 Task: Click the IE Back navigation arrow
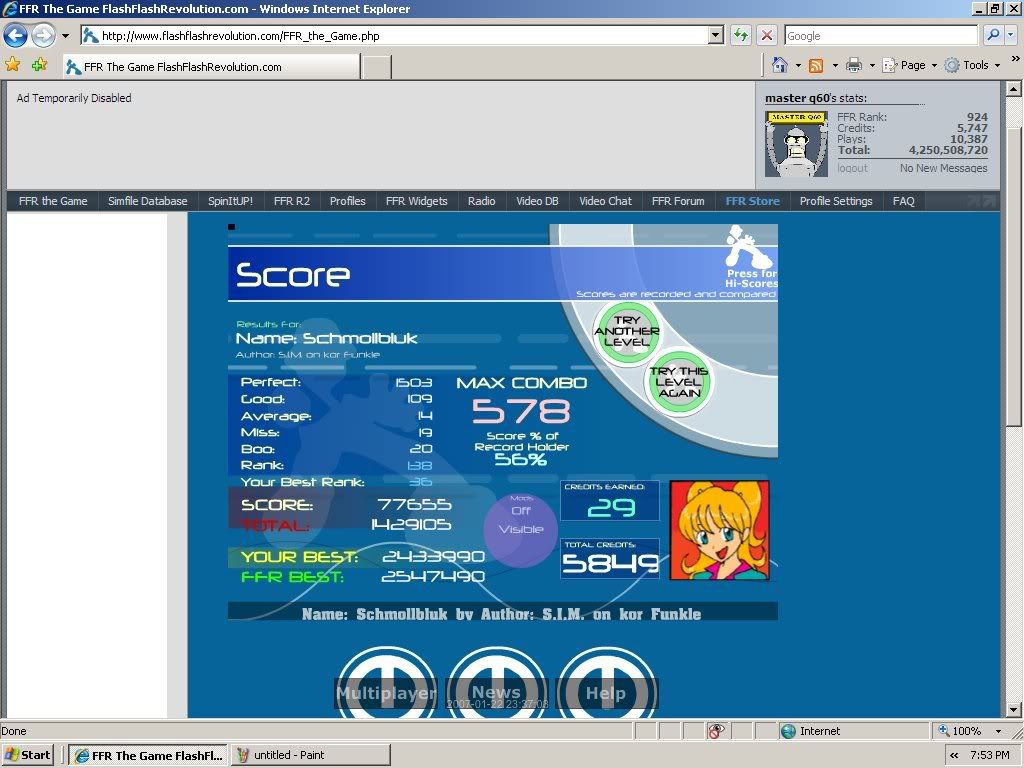(15, 36)
